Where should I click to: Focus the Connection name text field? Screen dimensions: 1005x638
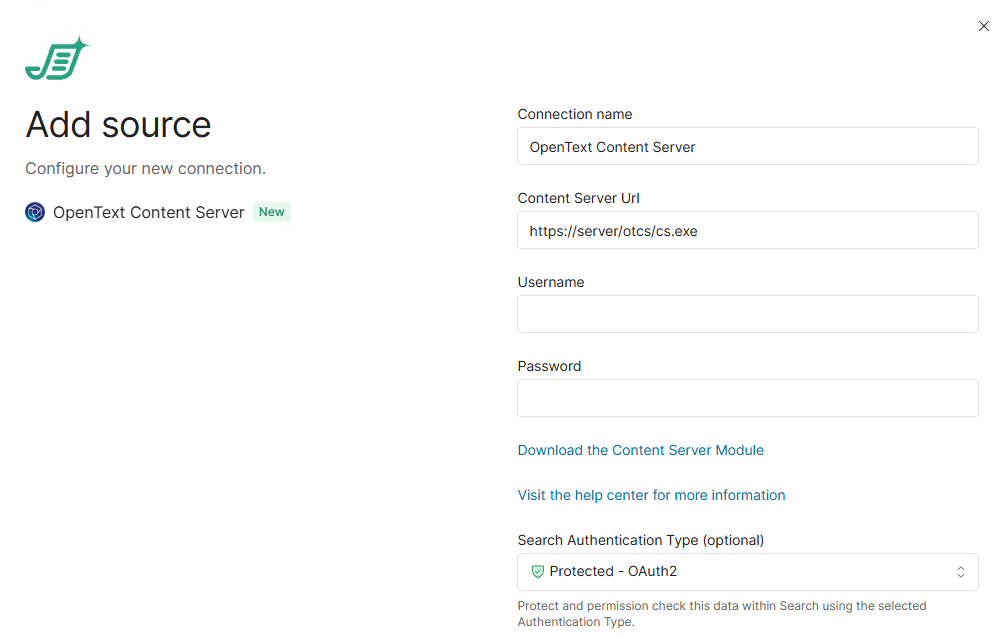coord(747,146)
